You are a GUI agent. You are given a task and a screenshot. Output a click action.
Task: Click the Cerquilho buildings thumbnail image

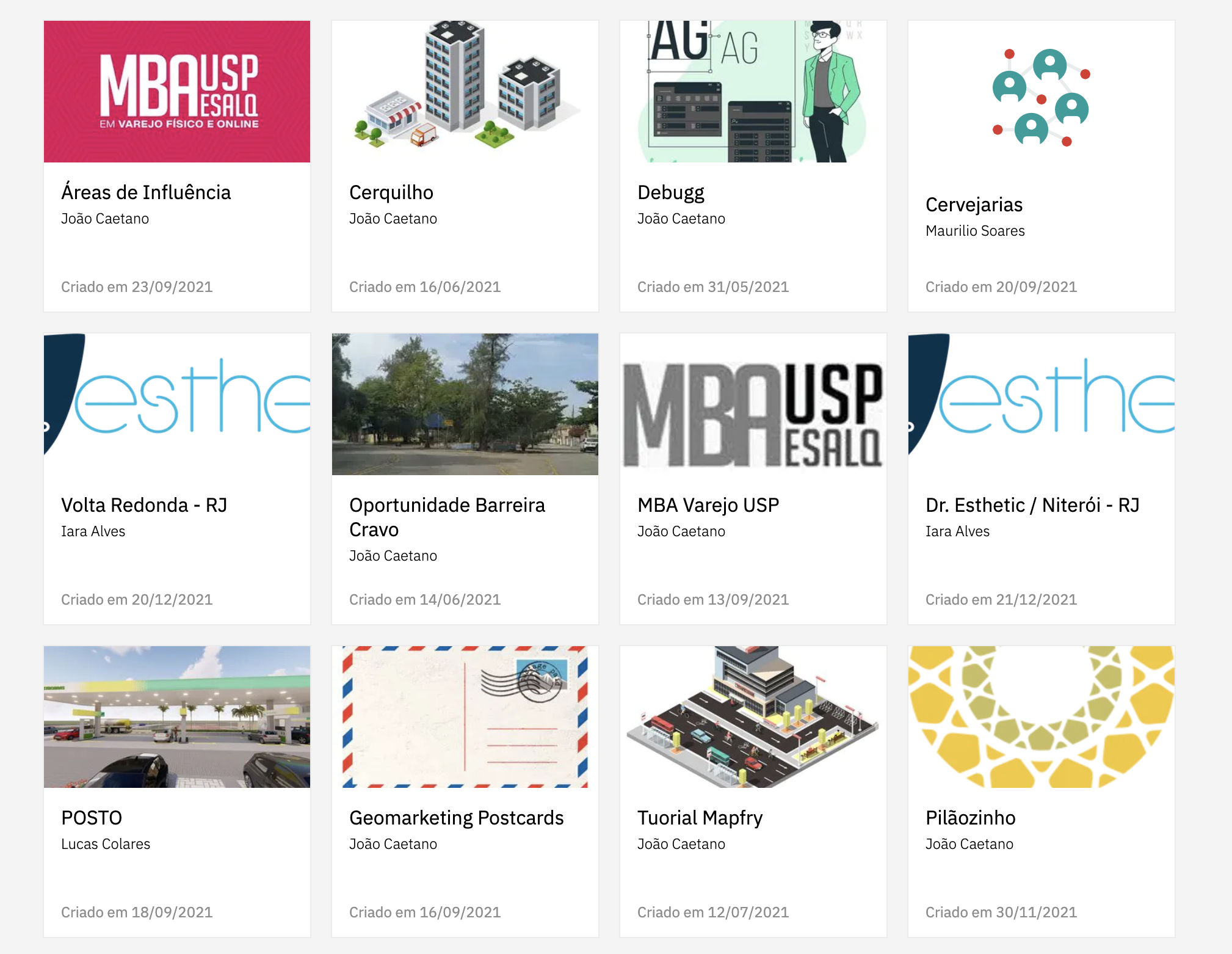coord(465,92)
